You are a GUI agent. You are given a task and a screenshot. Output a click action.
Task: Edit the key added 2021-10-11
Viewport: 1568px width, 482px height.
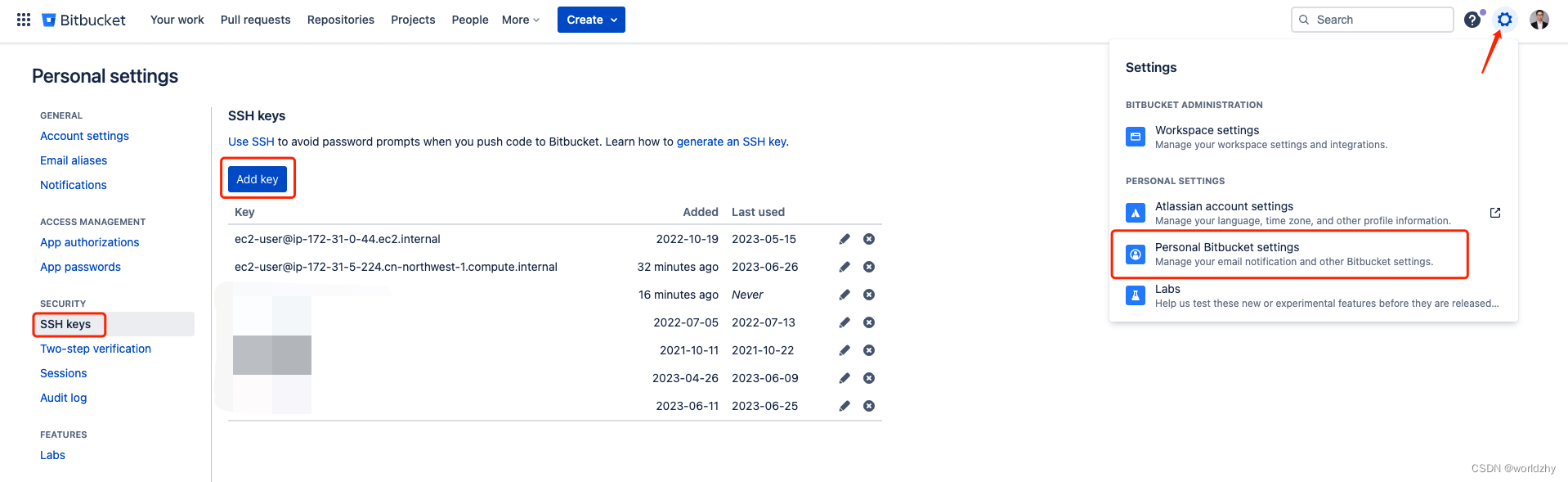click(844, 350)
